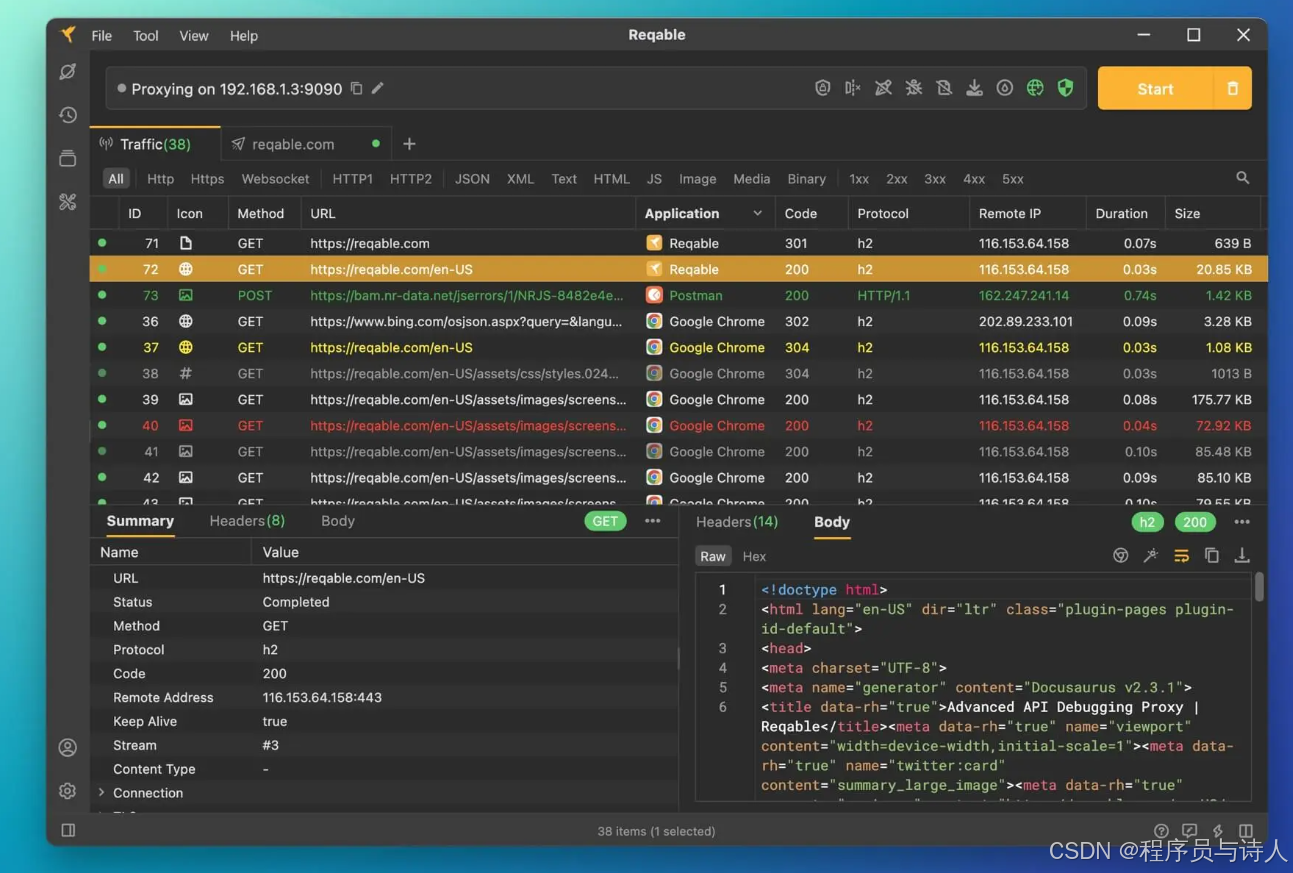Switch to the reqable.com tab
The height and width of the screenshot is (873, 1293).
tap(305, 144)
